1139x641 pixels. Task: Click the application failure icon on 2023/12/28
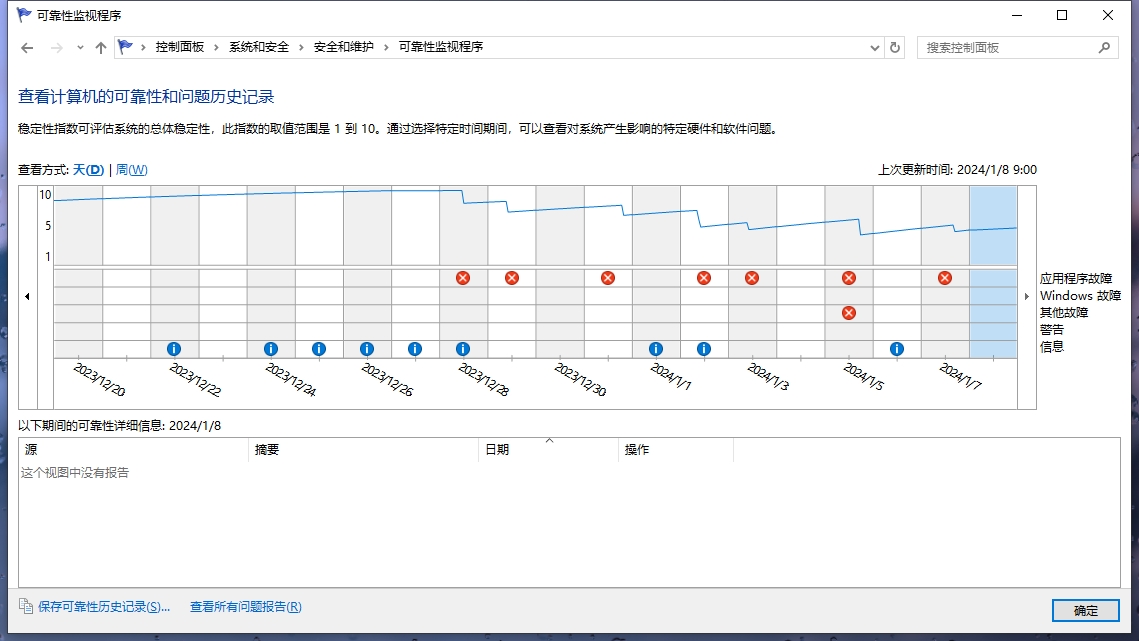pos(463,278)
